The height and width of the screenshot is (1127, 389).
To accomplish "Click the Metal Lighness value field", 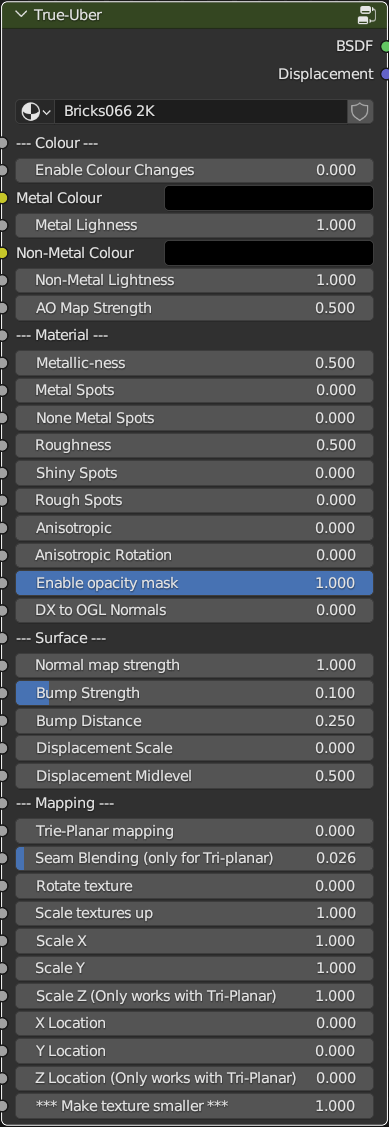I will click(x=194, y=225).
